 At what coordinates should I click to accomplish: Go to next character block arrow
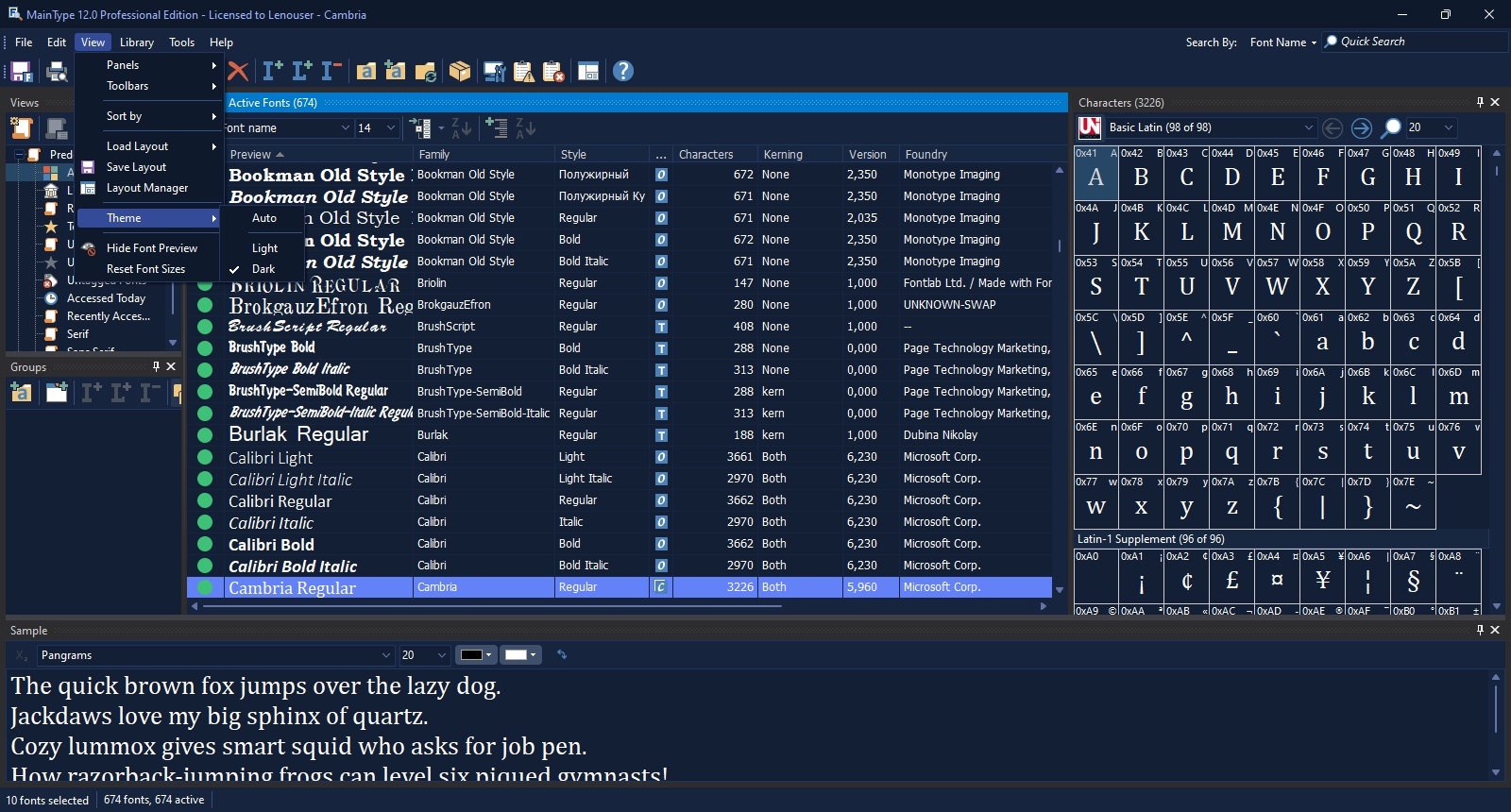(1362, 127)
